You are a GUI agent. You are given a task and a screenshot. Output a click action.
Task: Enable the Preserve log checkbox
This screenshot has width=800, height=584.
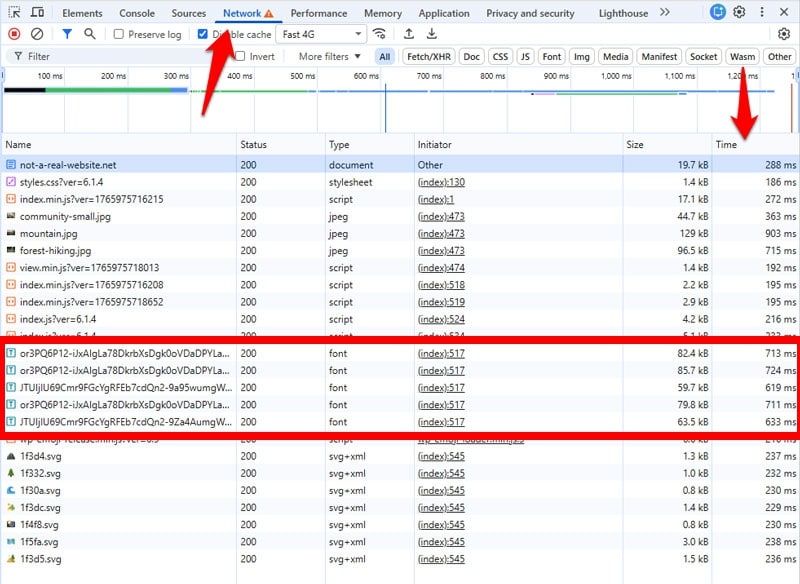pos(119,33)
